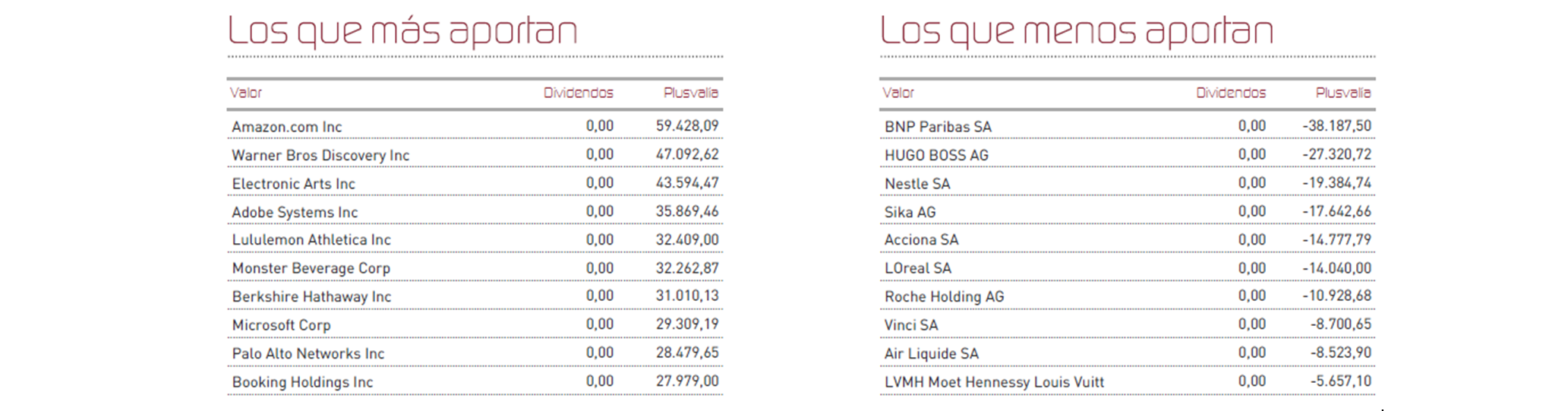This screenshot has height=411, width=1568.
Task: Select the Roche Holding AG row
Action: (x=944, y=296)
